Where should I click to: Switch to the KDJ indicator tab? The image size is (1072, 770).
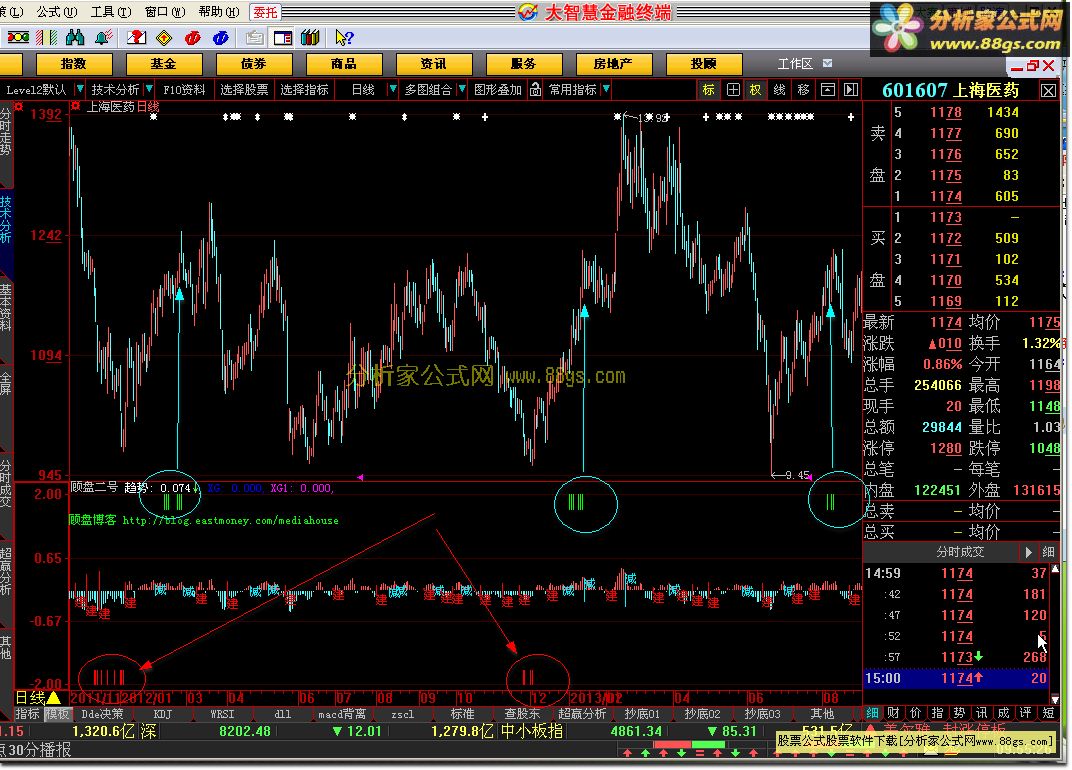pos(163,714)
